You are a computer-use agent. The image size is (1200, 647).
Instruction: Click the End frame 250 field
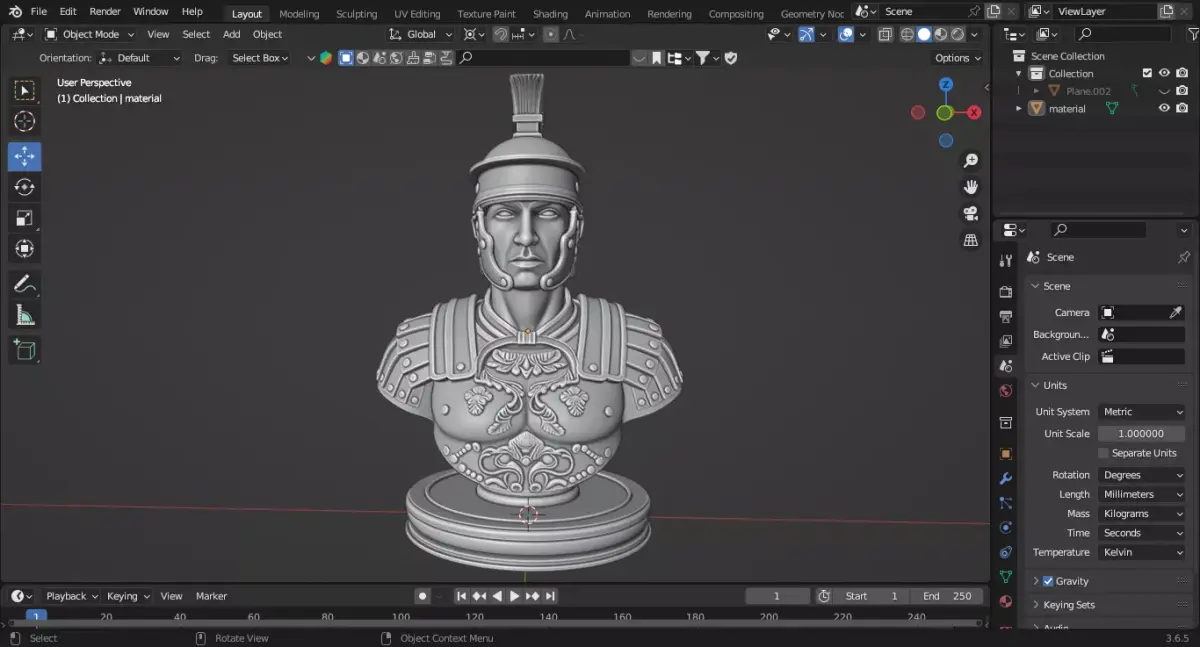(x=946, y=596)
